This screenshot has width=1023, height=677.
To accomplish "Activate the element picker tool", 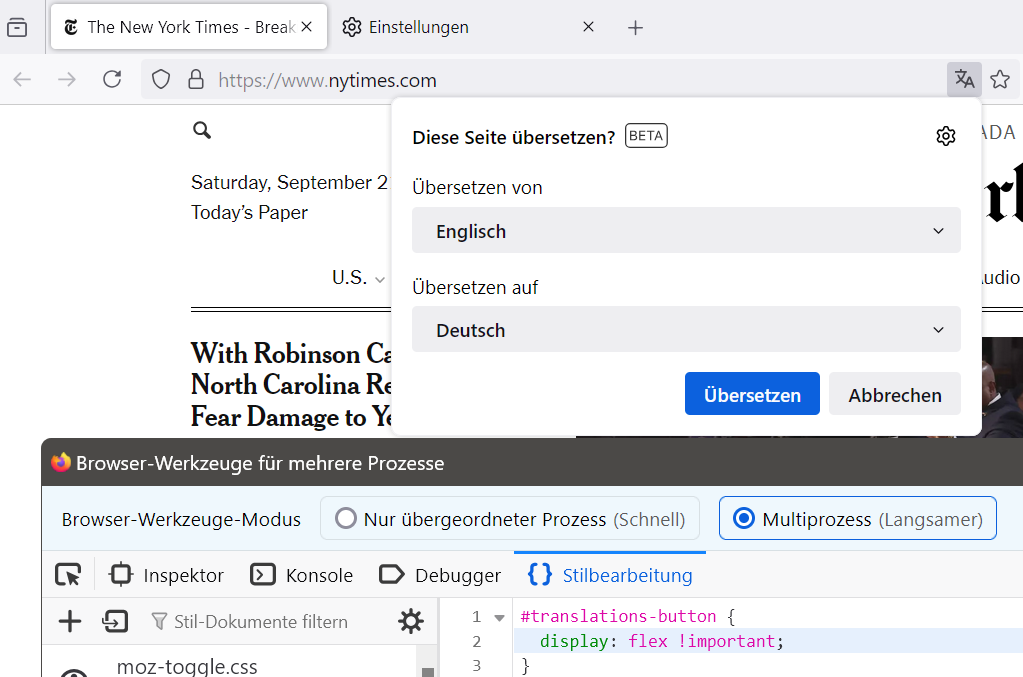I will coord(67,575).
